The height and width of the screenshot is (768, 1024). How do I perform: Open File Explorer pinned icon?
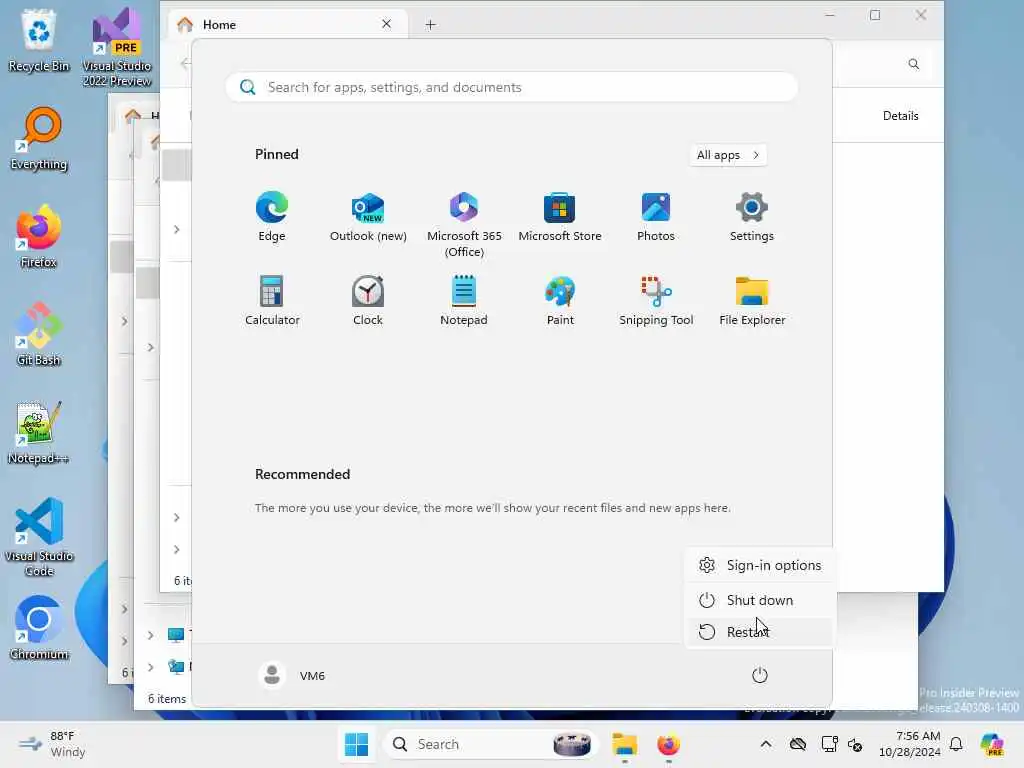(752, 300)
